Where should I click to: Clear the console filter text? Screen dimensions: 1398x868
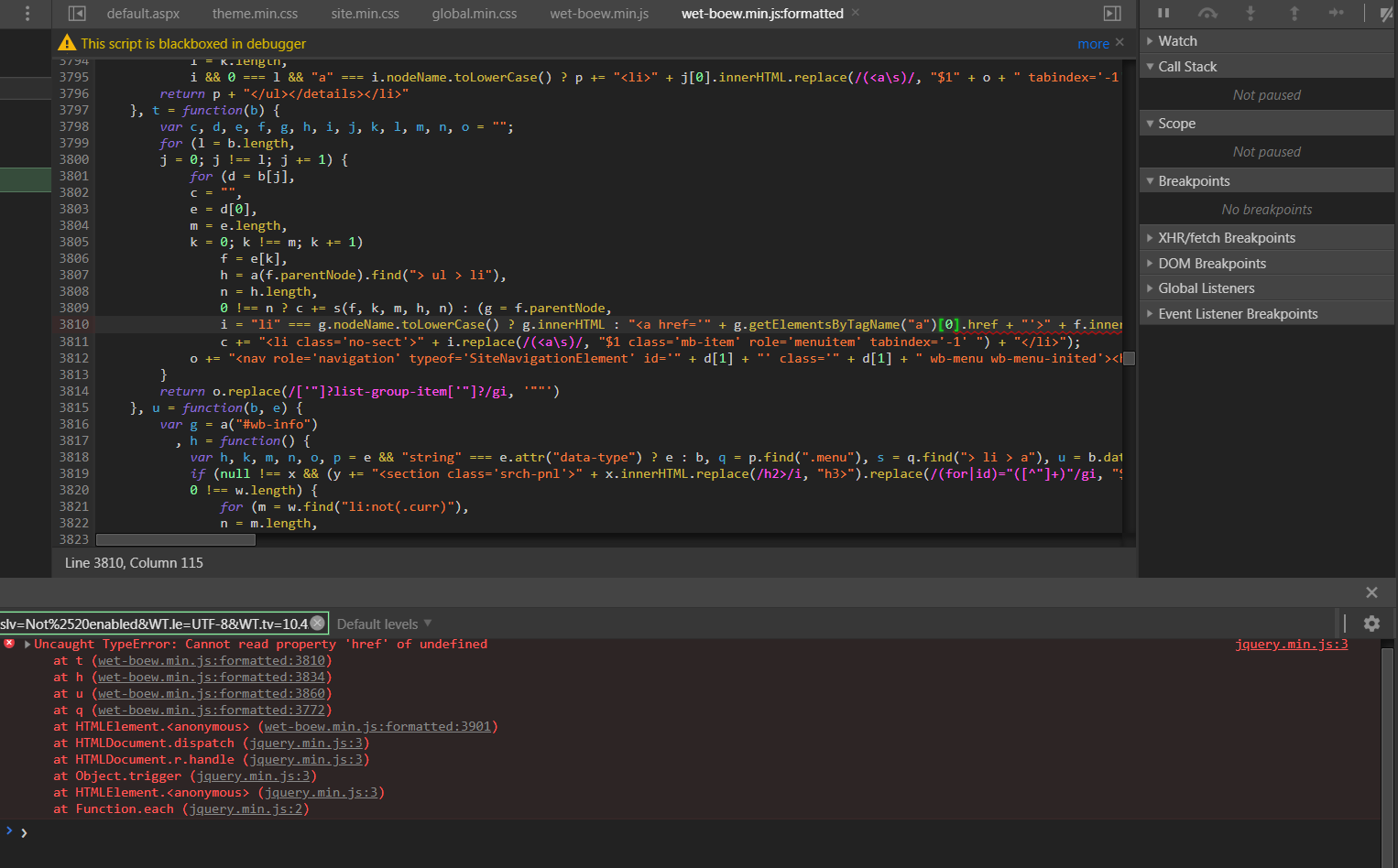318,623
